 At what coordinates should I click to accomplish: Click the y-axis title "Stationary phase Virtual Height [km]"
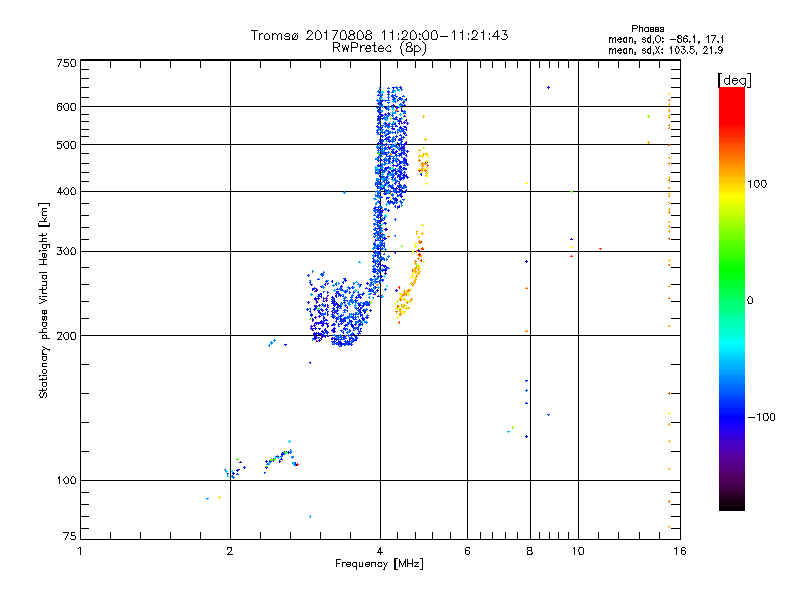[43, 300]
